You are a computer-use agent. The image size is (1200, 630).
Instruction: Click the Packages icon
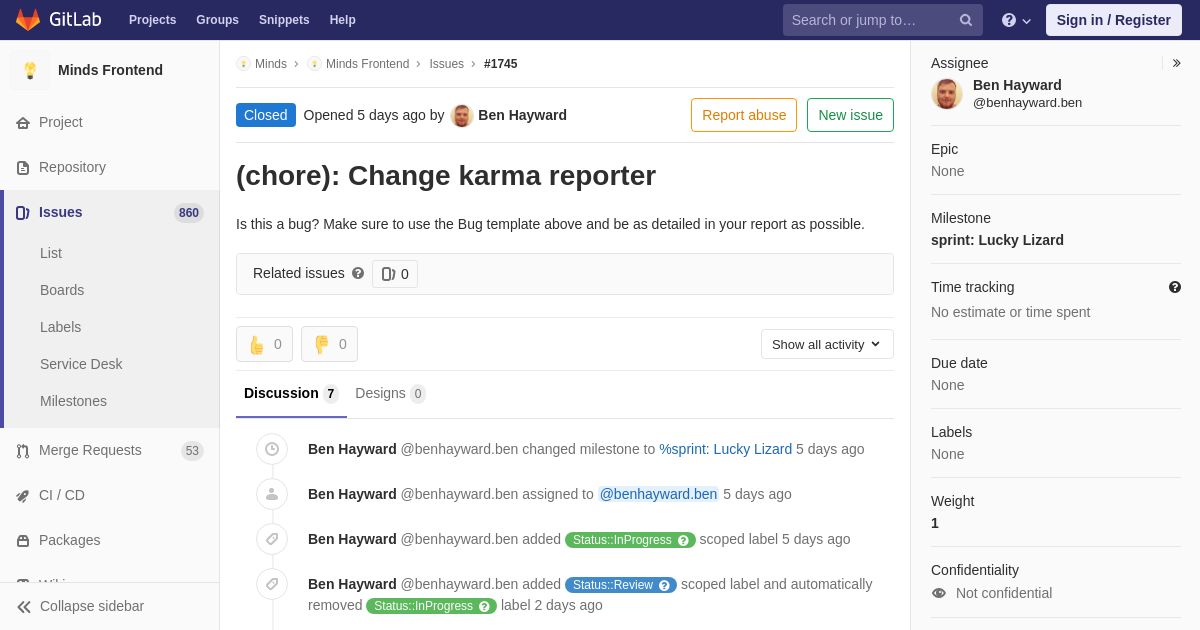(23, 540)
